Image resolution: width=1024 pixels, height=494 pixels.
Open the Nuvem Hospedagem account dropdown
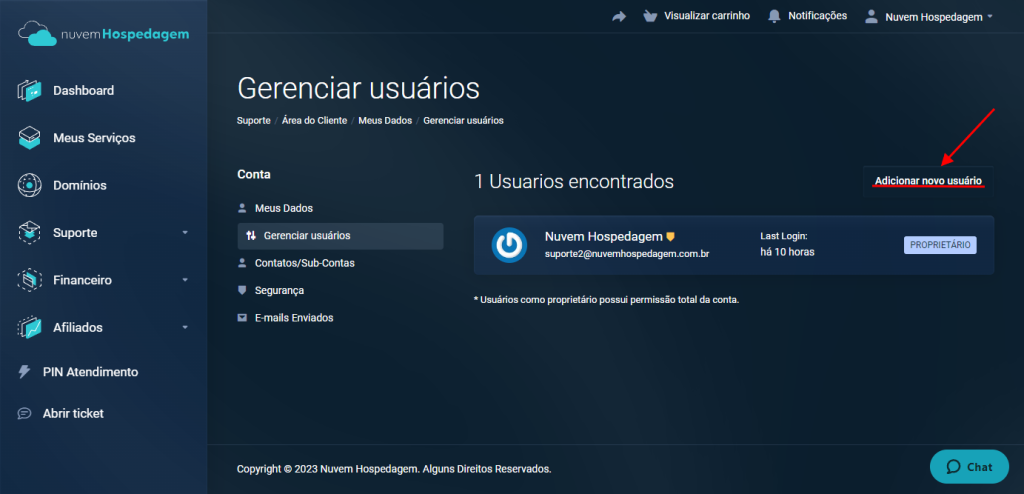pyautogui.click(x=929, y=16)
